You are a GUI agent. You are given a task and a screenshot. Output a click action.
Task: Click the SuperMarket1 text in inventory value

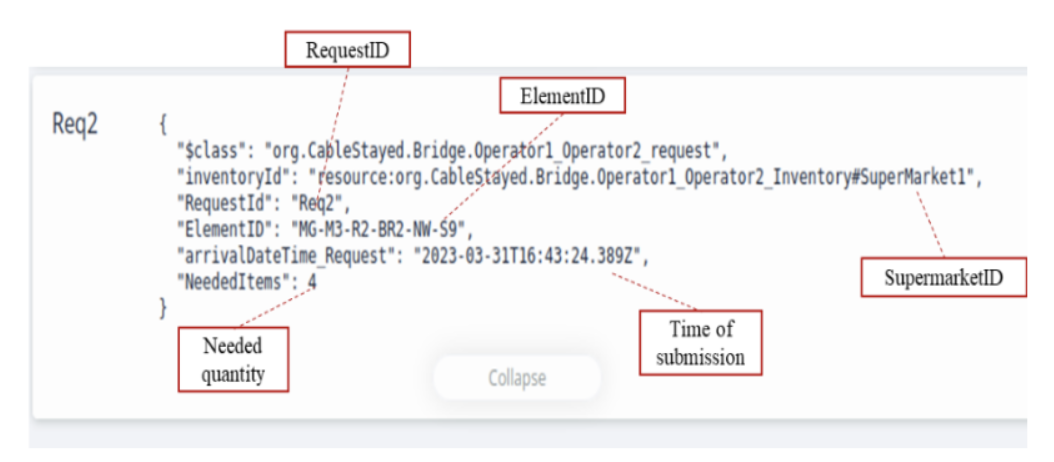pyautogui.click(x=917, y=178)
